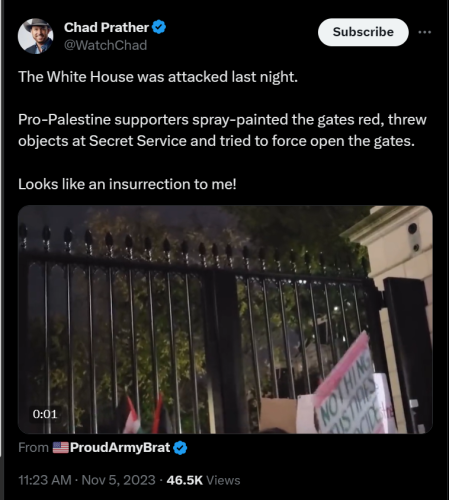Click the Palestinian flags in the video frame
The height and width of the screenshot is (500, 449).
144,414
